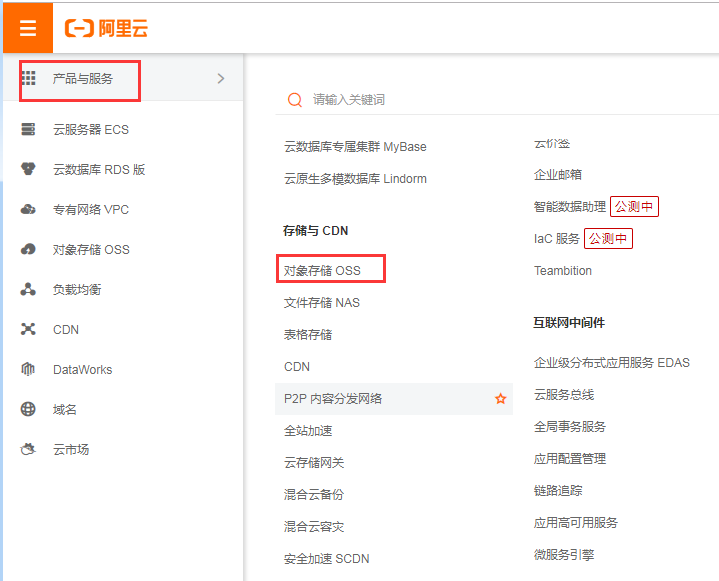Open 云服务总线 link

click(564, 394)
